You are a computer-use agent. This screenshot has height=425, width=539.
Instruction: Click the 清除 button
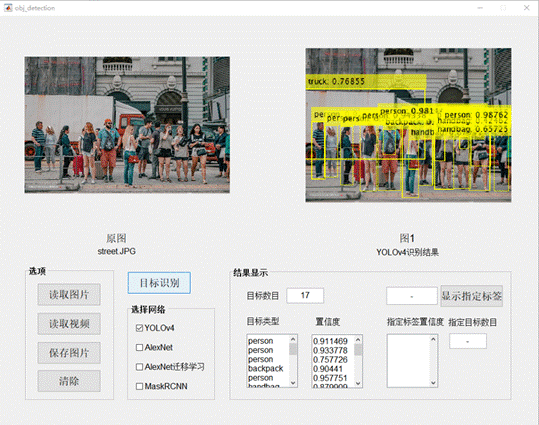[69, 381]
